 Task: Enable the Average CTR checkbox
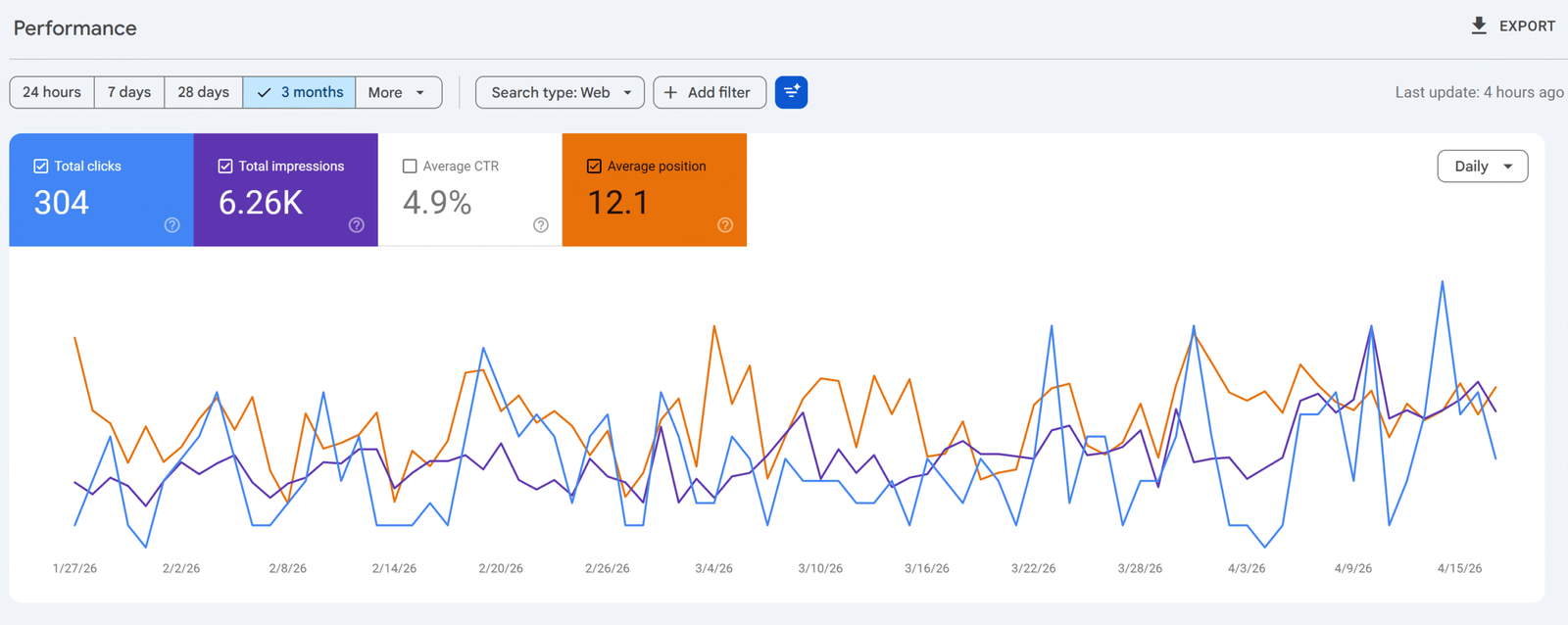coord(410,167)
